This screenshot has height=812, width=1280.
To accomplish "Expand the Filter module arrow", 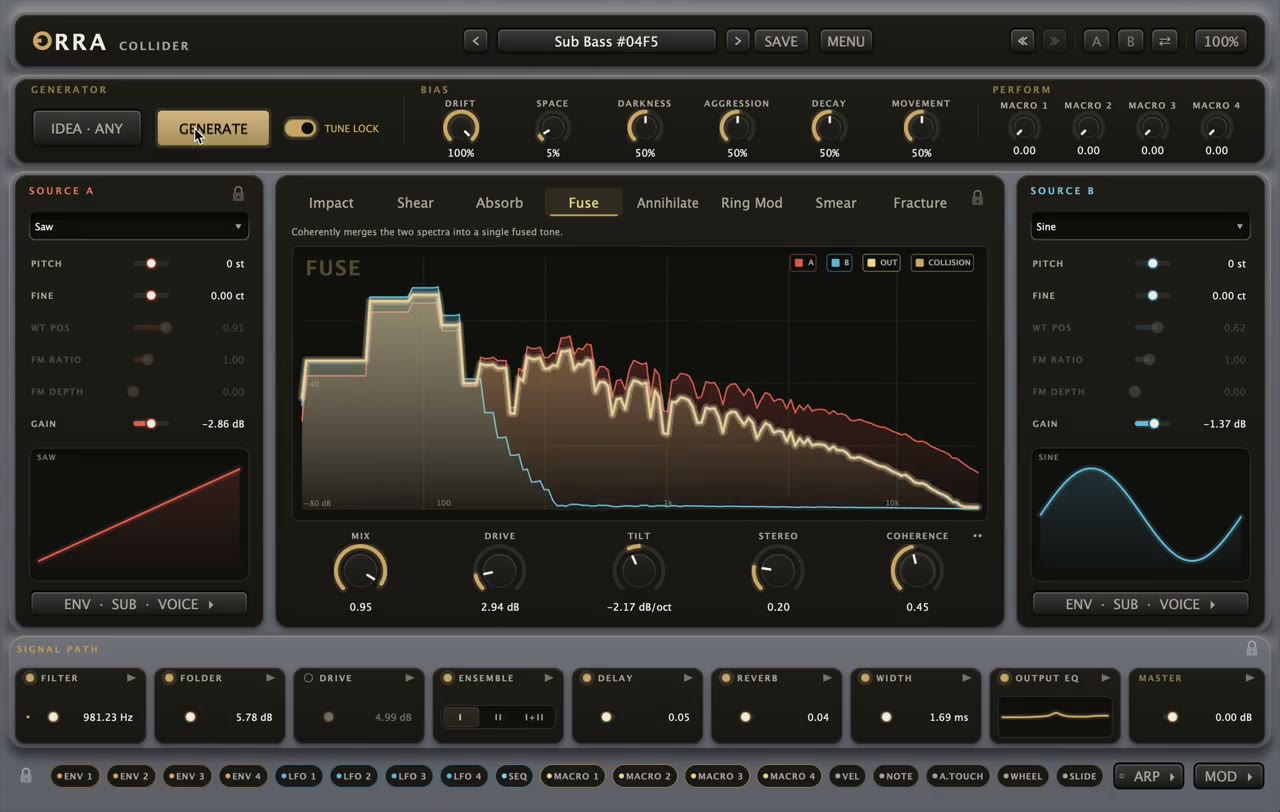I will tap(131, 678).
